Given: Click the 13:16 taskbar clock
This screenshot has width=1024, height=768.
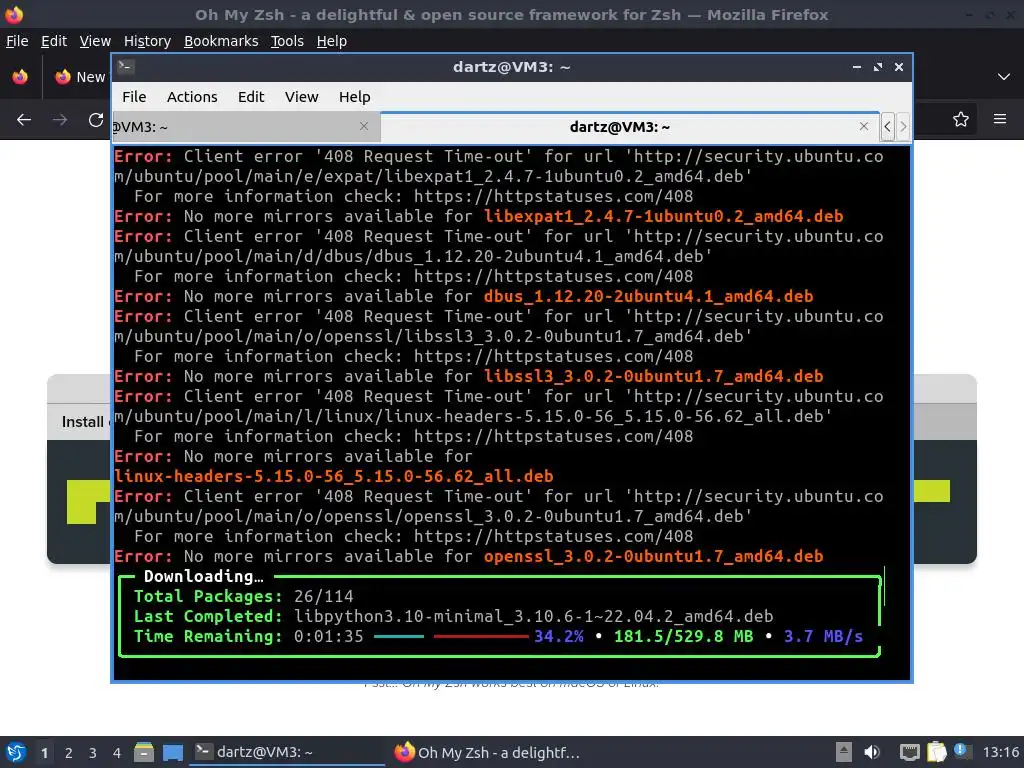Looking at the screenshot, I should [1000, 752].
